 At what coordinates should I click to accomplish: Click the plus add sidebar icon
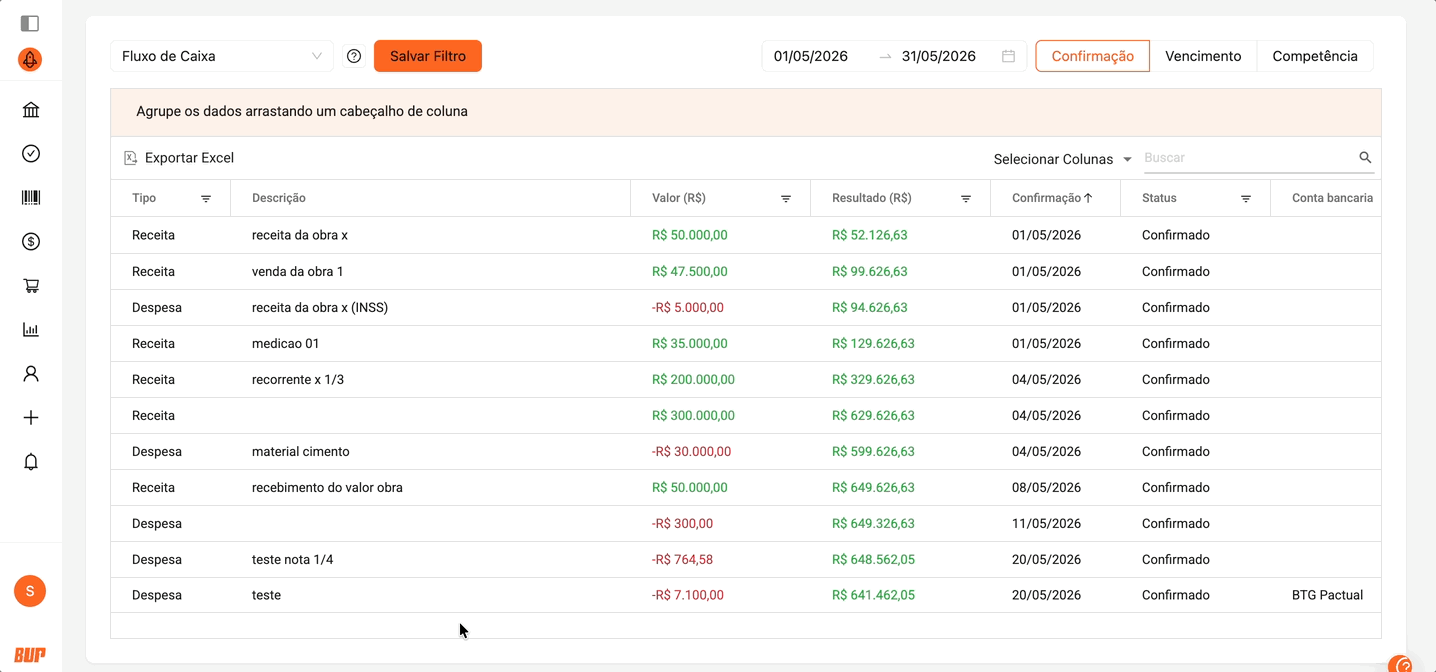coord(31,418)
